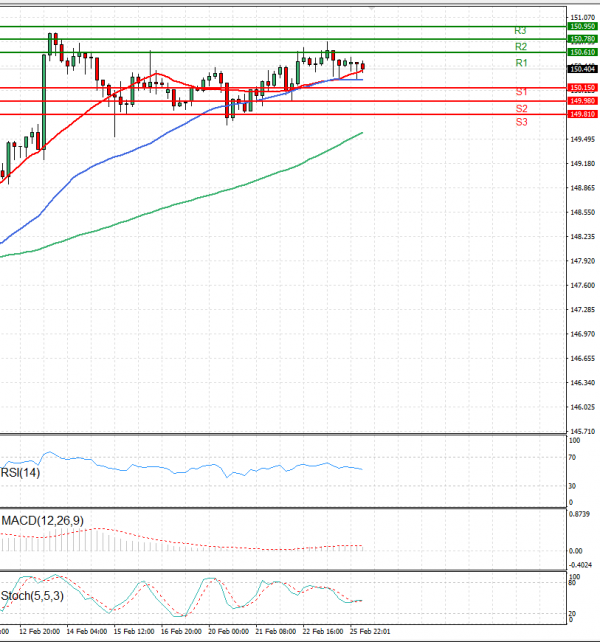Image resolution: width=600 pixels, height=642 pixels.
Task: Click the 21 Feb 08:00 time label
Action: pos(276,631)
